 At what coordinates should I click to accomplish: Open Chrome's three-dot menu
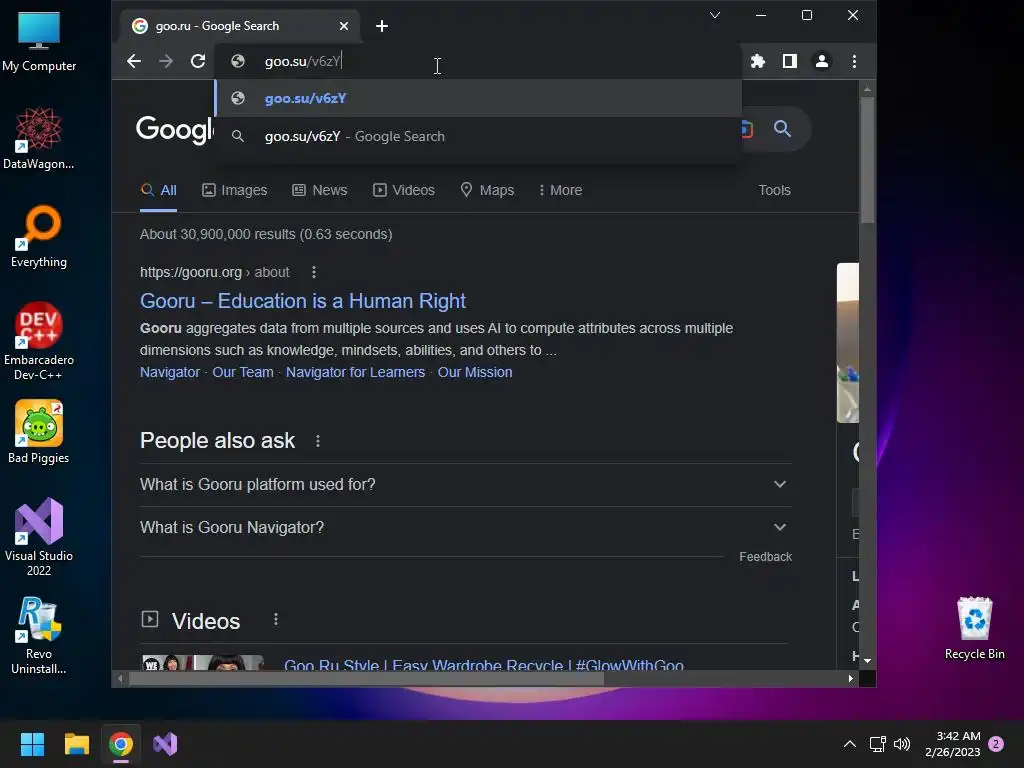point(854,61)
